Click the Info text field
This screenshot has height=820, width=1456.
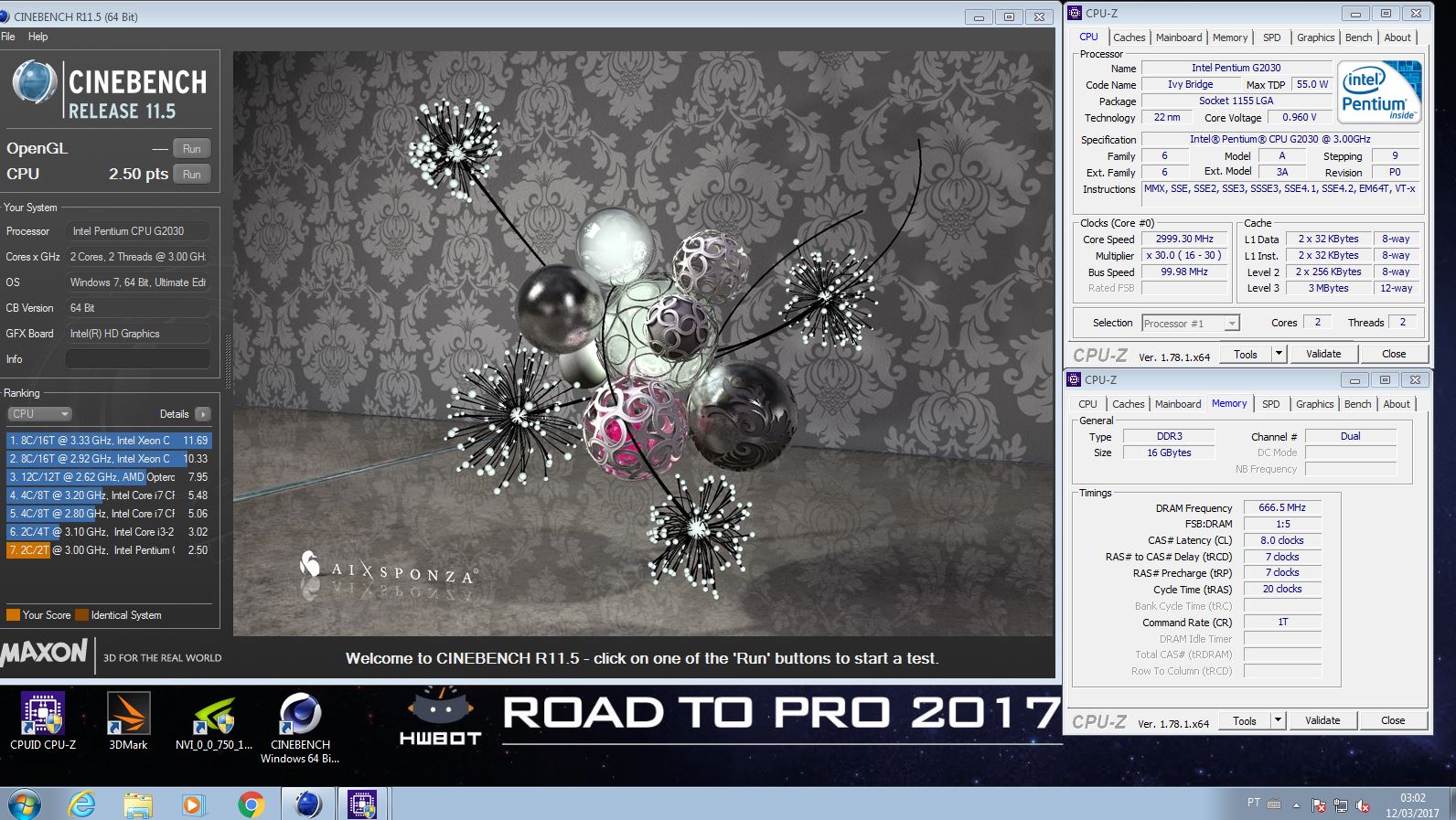point(137,359)
